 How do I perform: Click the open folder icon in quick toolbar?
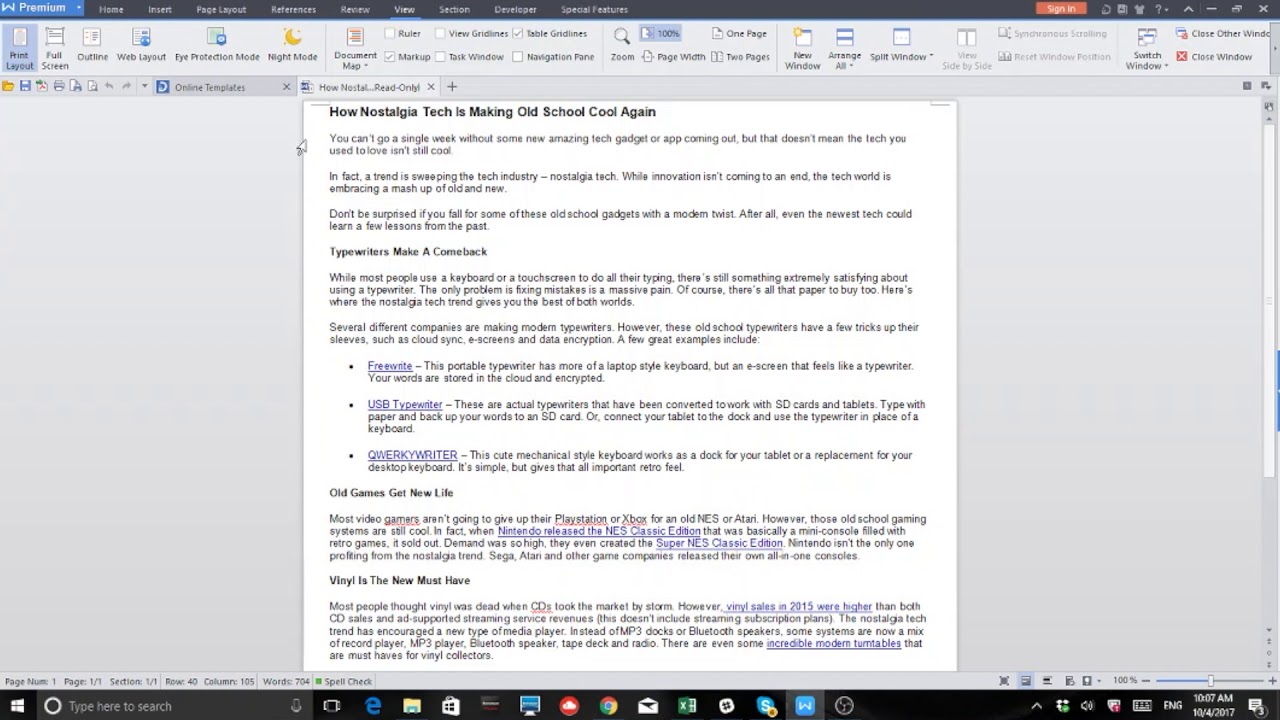[x=8, y=87]
